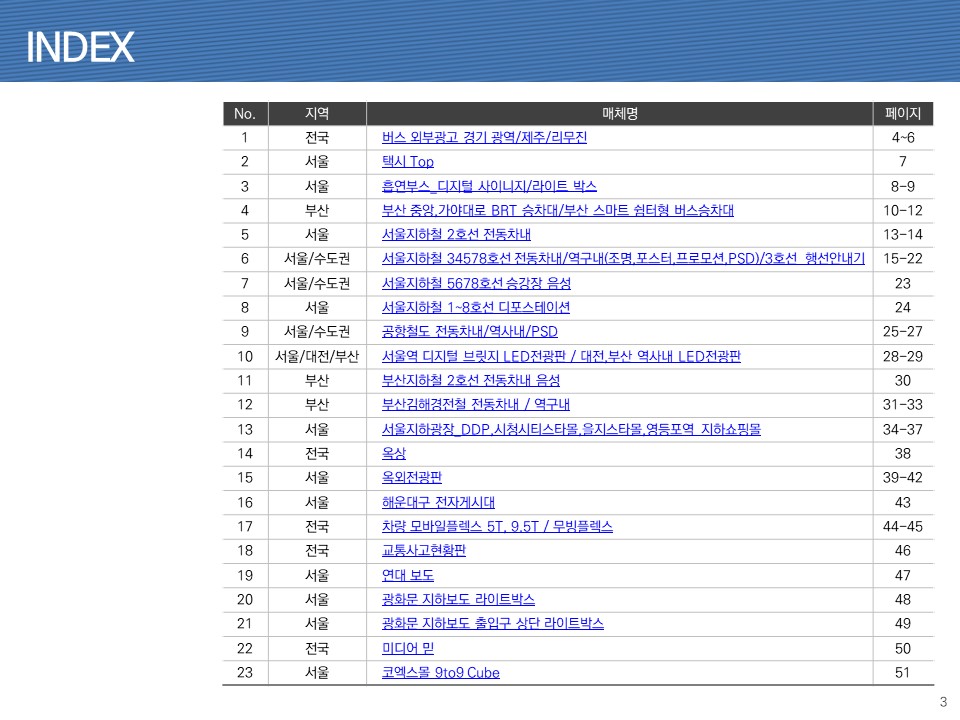Click the 부산 region cell in row 4
The height and width of the screenshot is (720, 960).
click(317, 211)
